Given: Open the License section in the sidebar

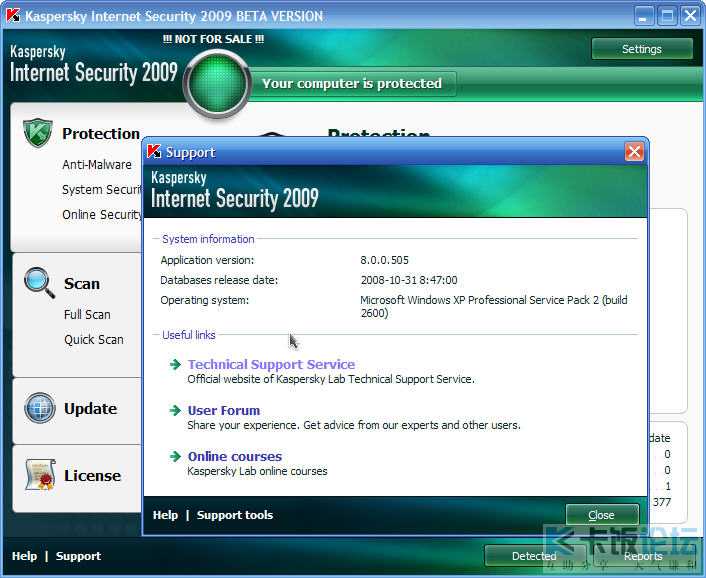Looking at the screenshot, I should (92, 475).
